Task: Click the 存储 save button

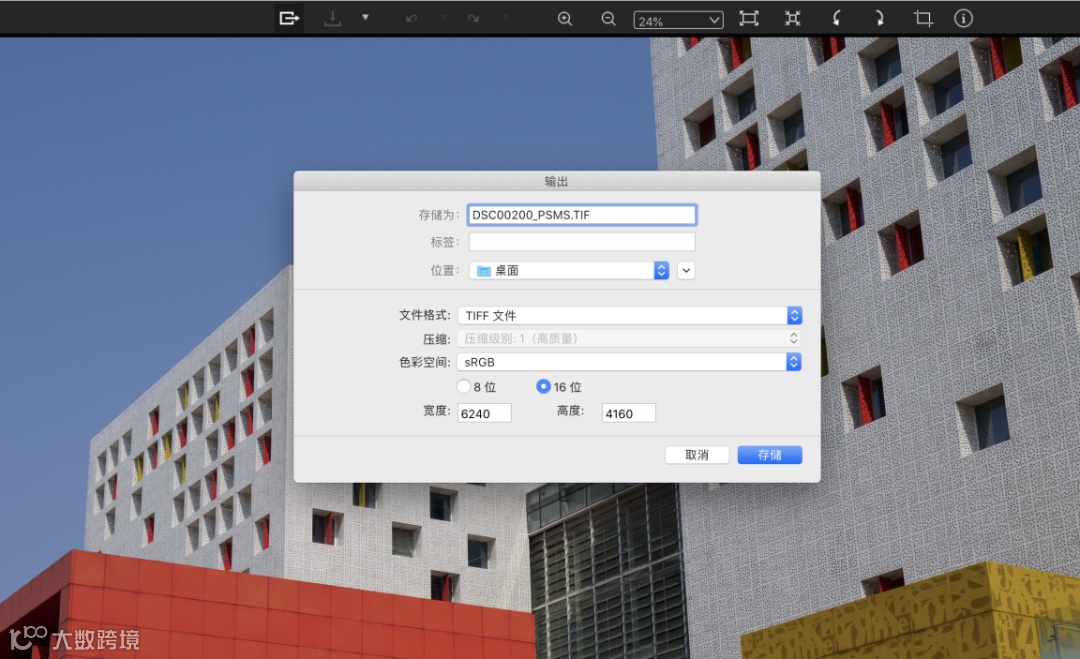Action: coord(769,455)
